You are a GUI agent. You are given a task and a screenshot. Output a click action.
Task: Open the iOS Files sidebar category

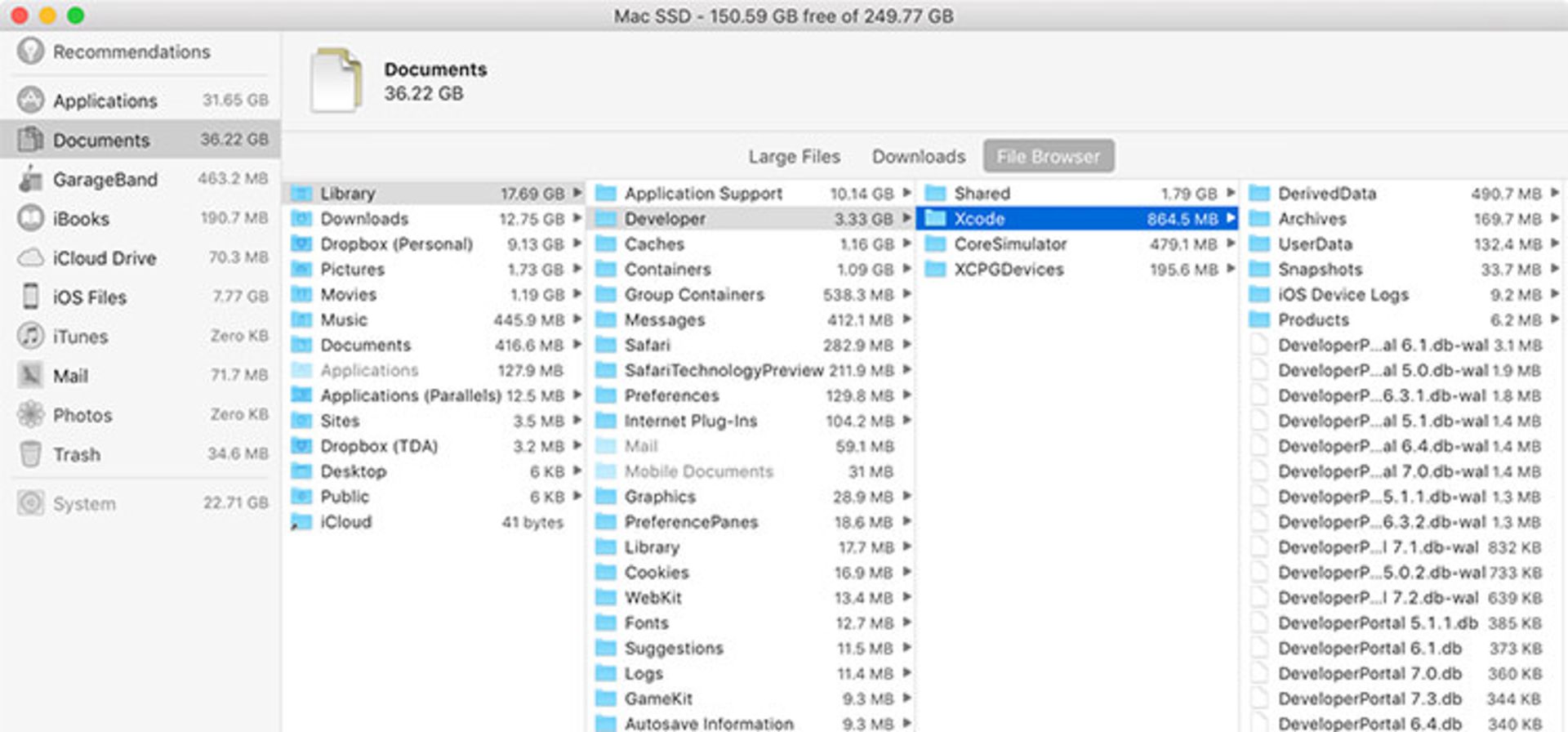[140, 297]
